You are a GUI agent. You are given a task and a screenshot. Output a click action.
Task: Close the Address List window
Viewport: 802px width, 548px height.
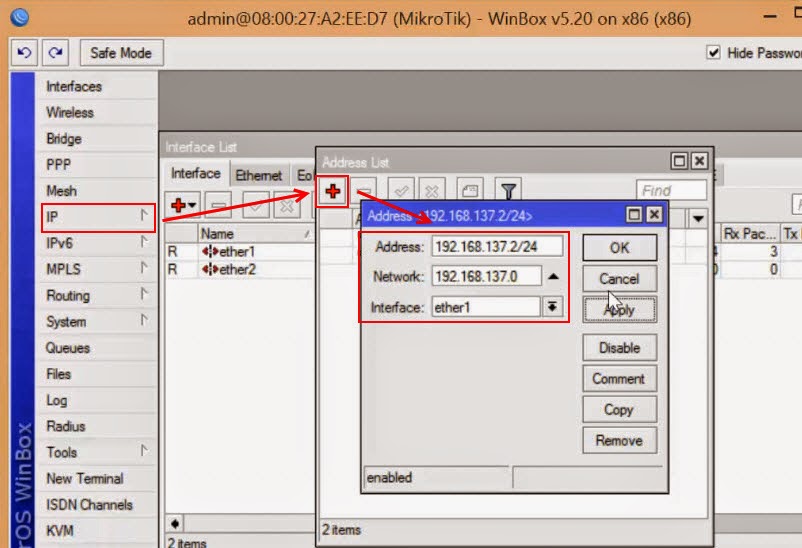pos(699,161)
